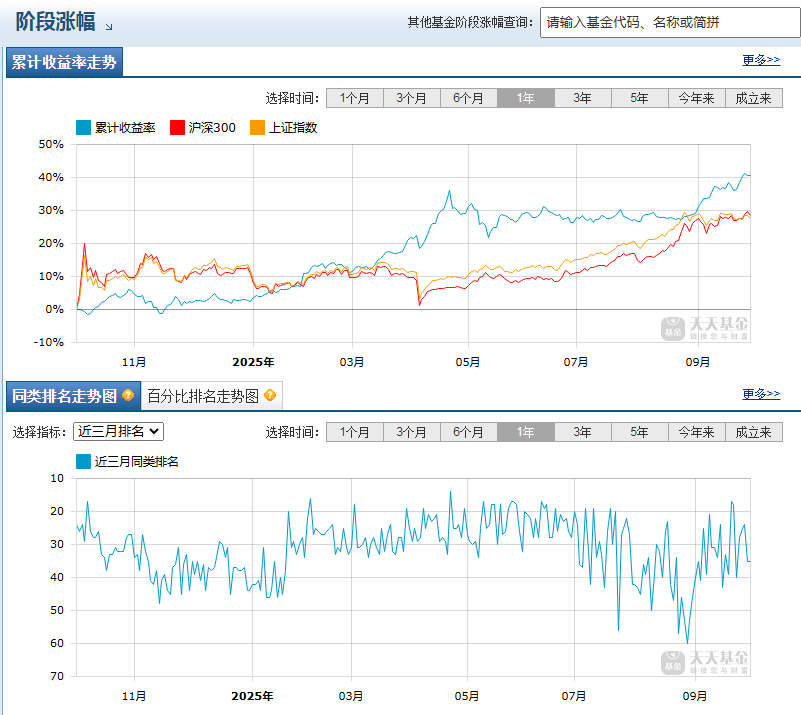Screen dimensions: 801x715
Task: Set ranking chart period to 3个月
Action: pyautogui.click(x=412, y=432)
